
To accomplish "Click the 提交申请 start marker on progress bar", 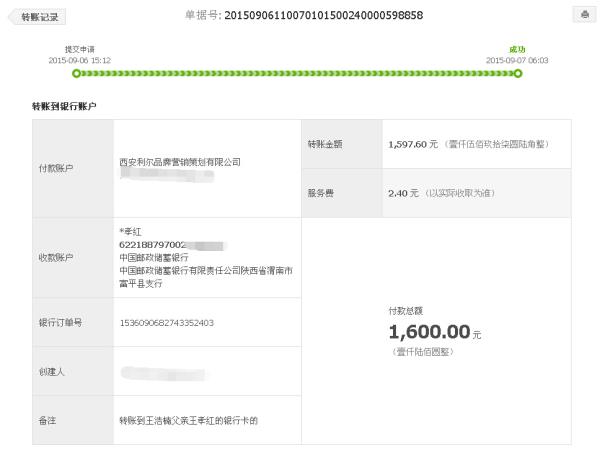I will 77,73.
